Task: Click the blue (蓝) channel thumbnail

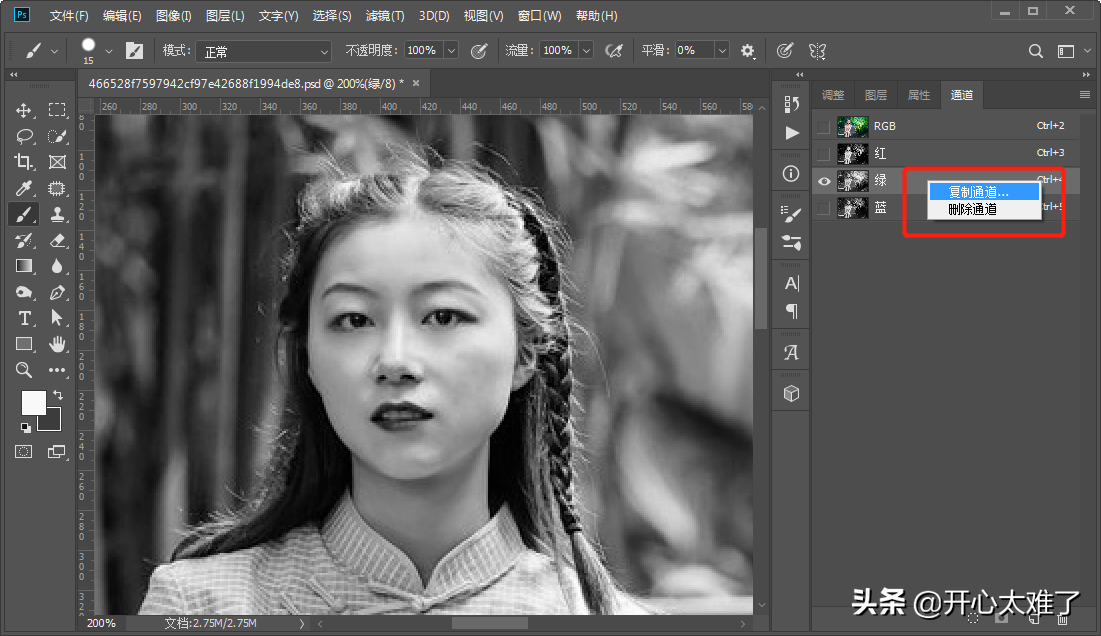Action: point(852,208)
